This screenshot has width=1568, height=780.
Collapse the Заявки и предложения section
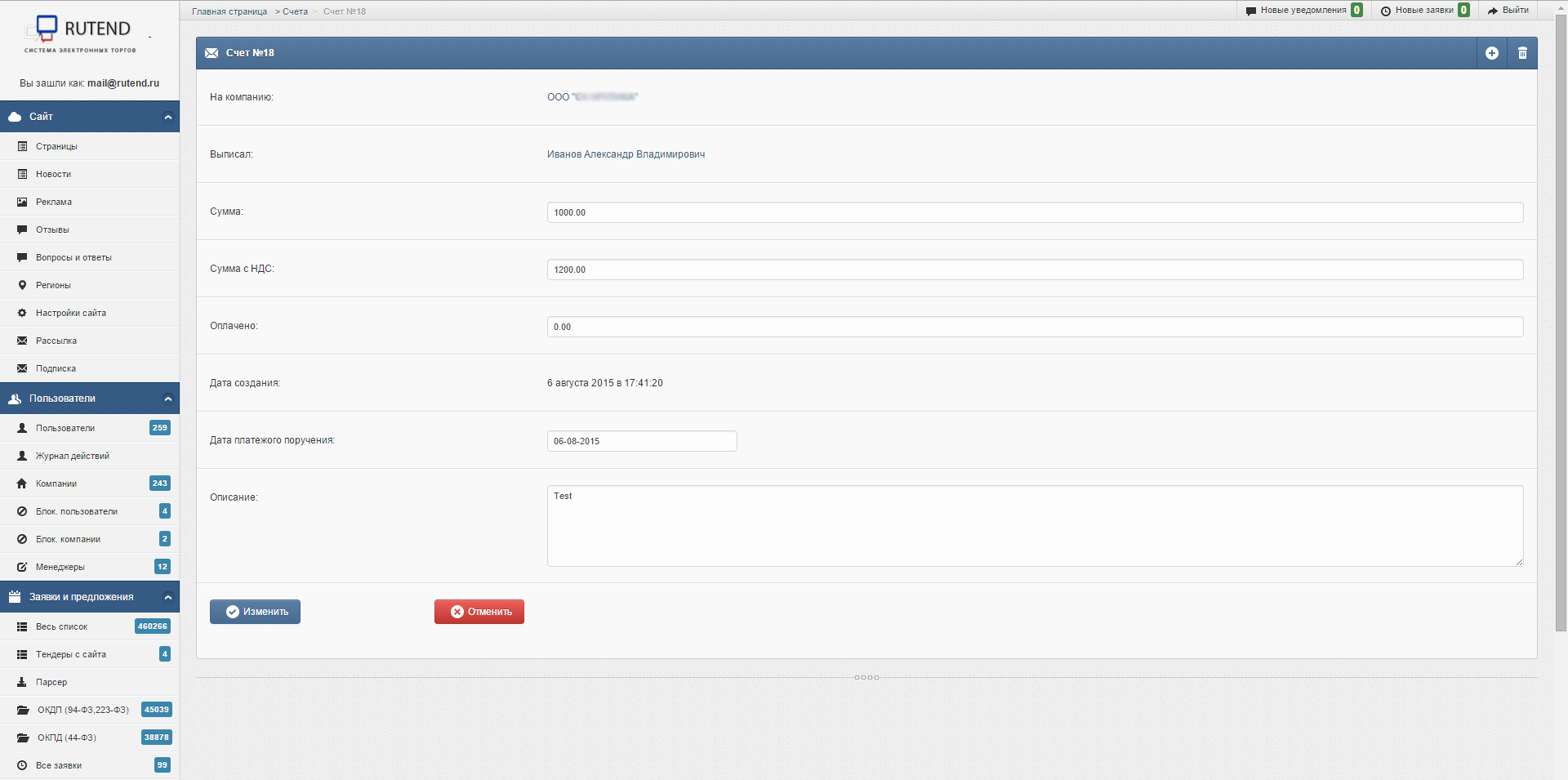167,597
